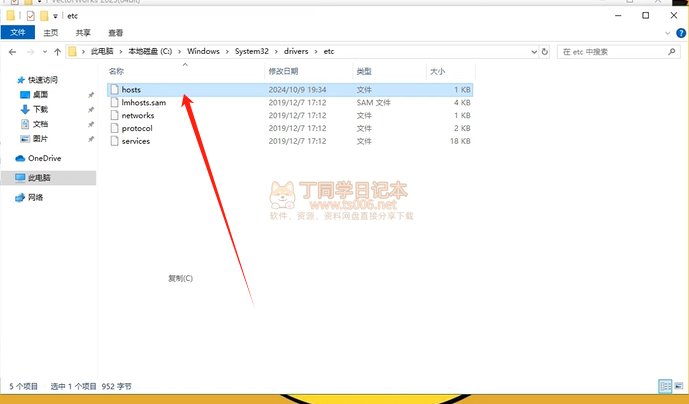689x404 pixels.
Task: Click Windows in the address breadcrumb
Action: tap(203, 51)
